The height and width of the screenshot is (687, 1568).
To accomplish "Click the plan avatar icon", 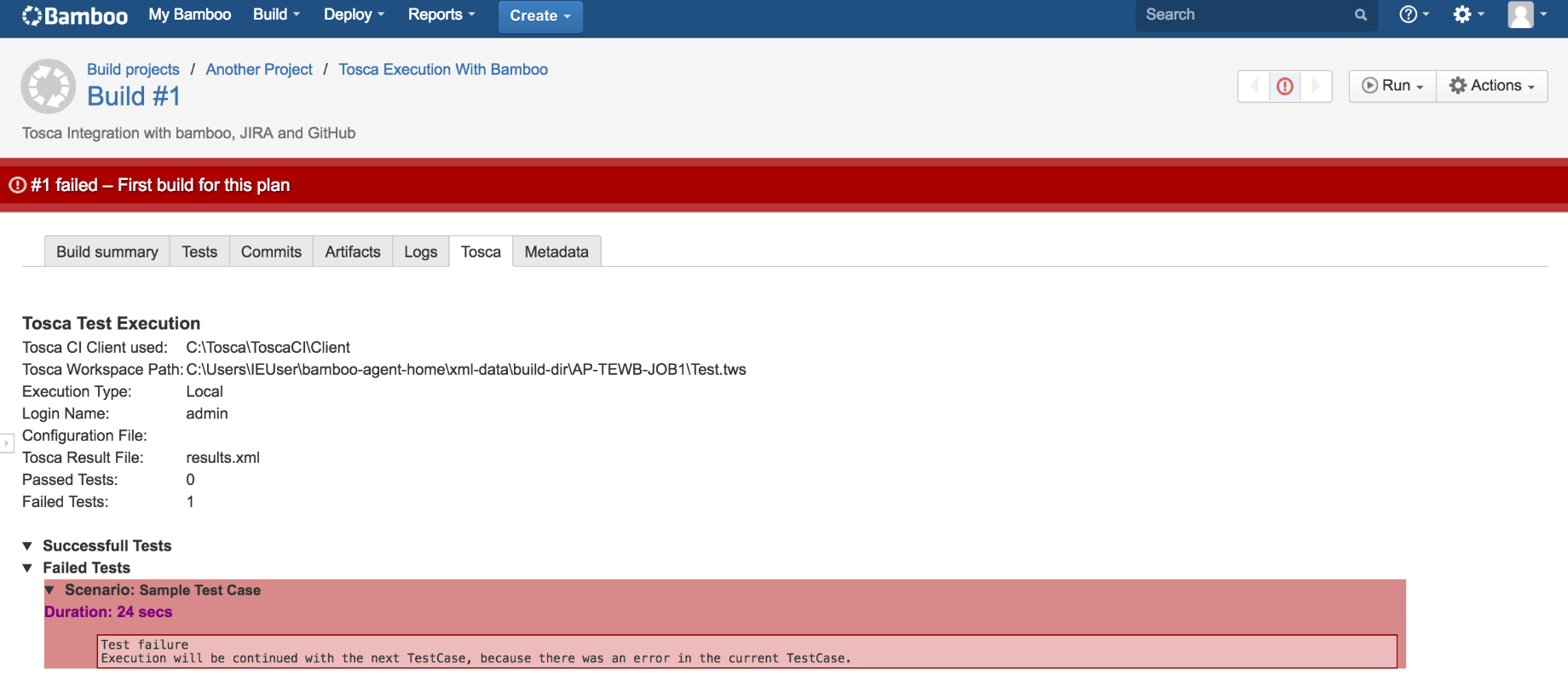I will 49,86.
